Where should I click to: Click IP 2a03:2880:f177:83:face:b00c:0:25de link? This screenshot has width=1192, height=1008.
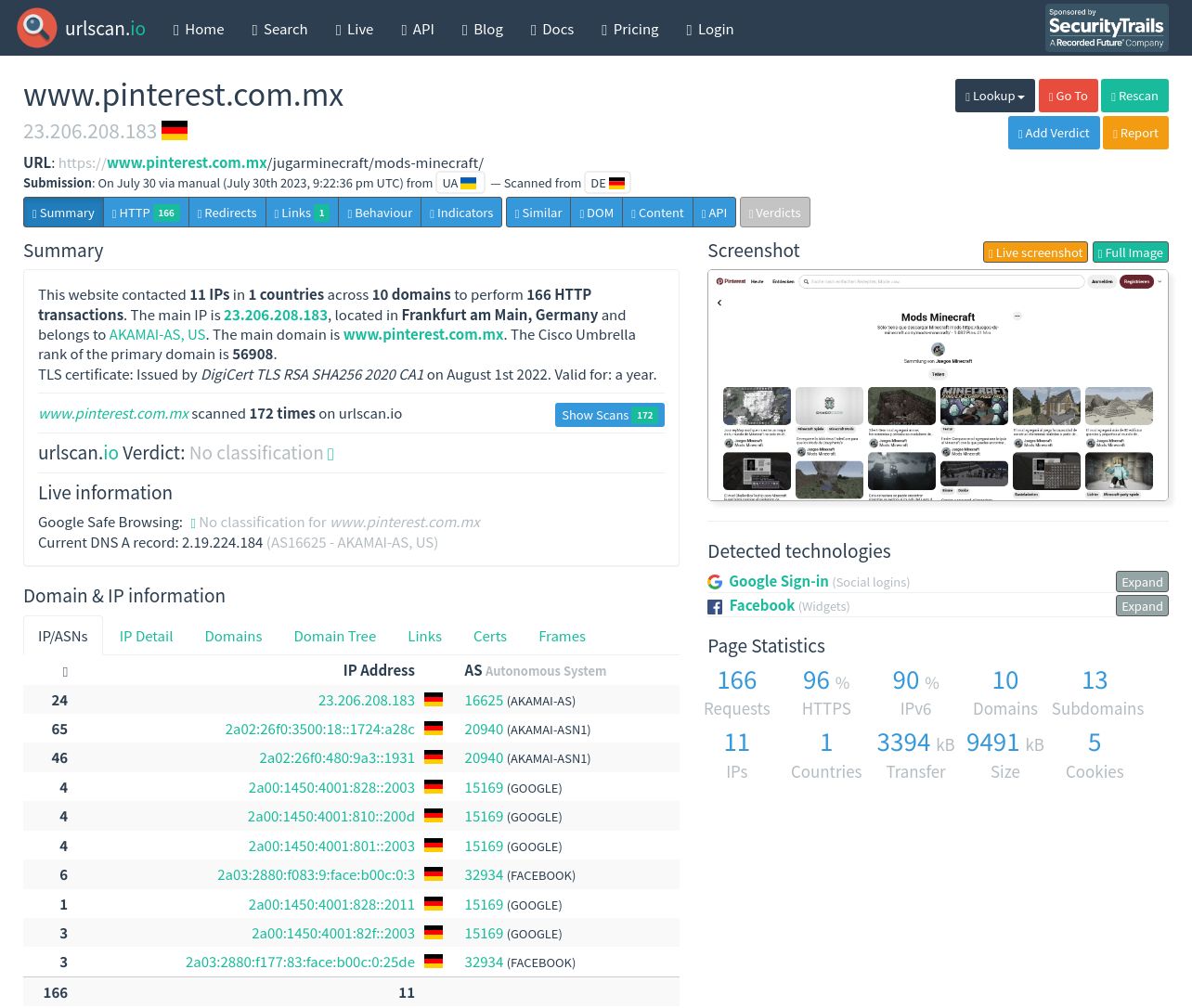pyautogui.click(x=300, y=962)
